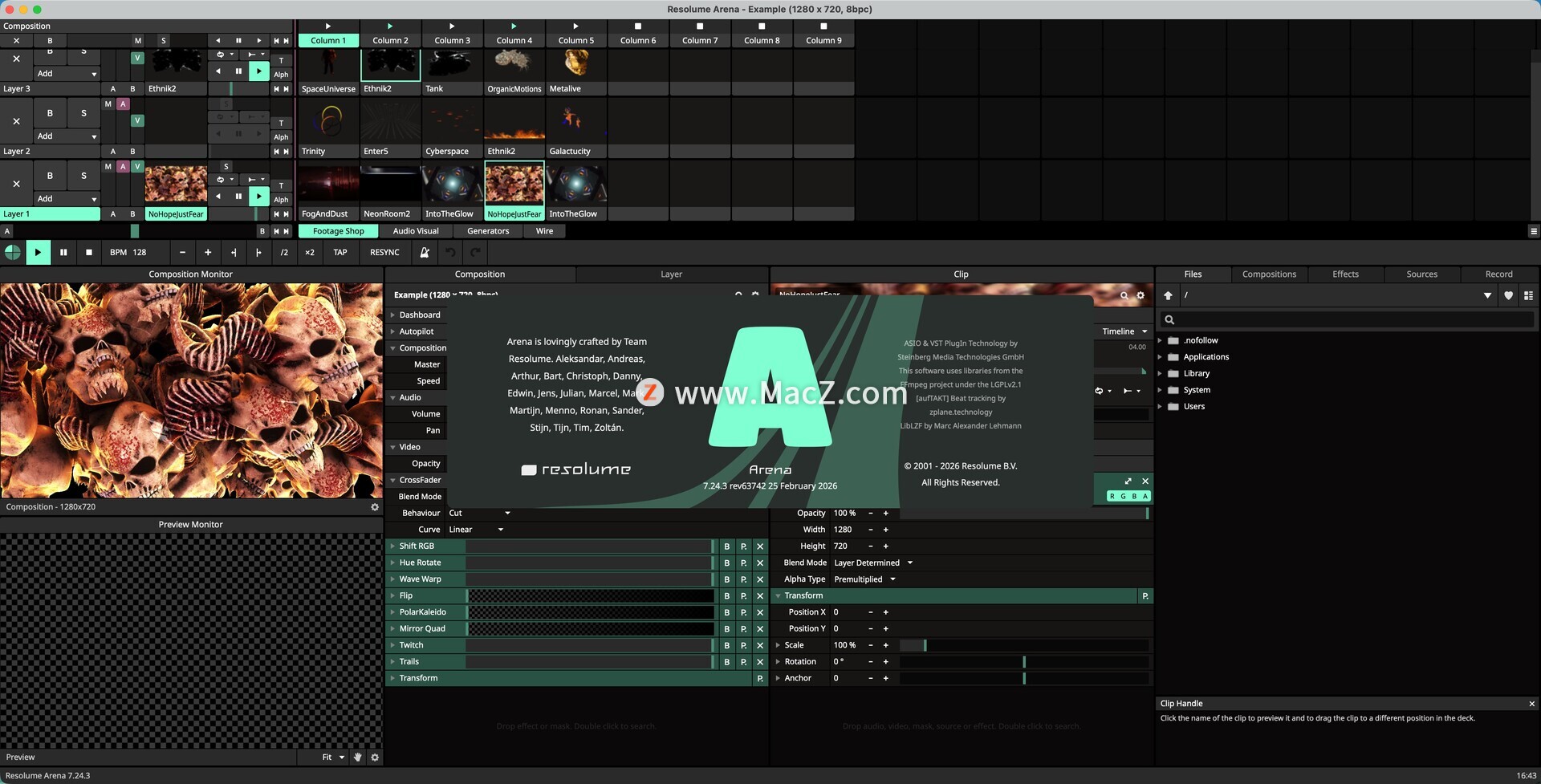This screenshot has height=784, width=1541.
Task: Remove the Shift RGB effect with X
Action: pyautogui.click(x=760, y=546)
